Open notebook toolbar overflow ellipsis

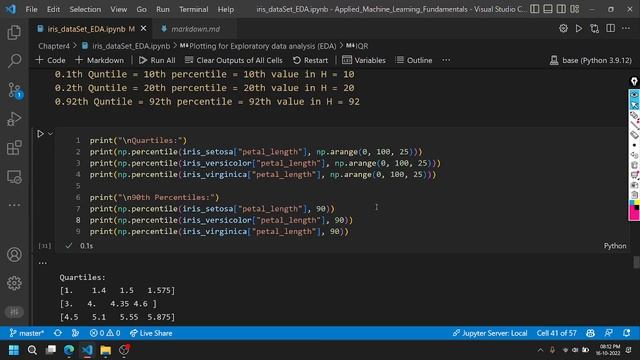coord(446,60)
